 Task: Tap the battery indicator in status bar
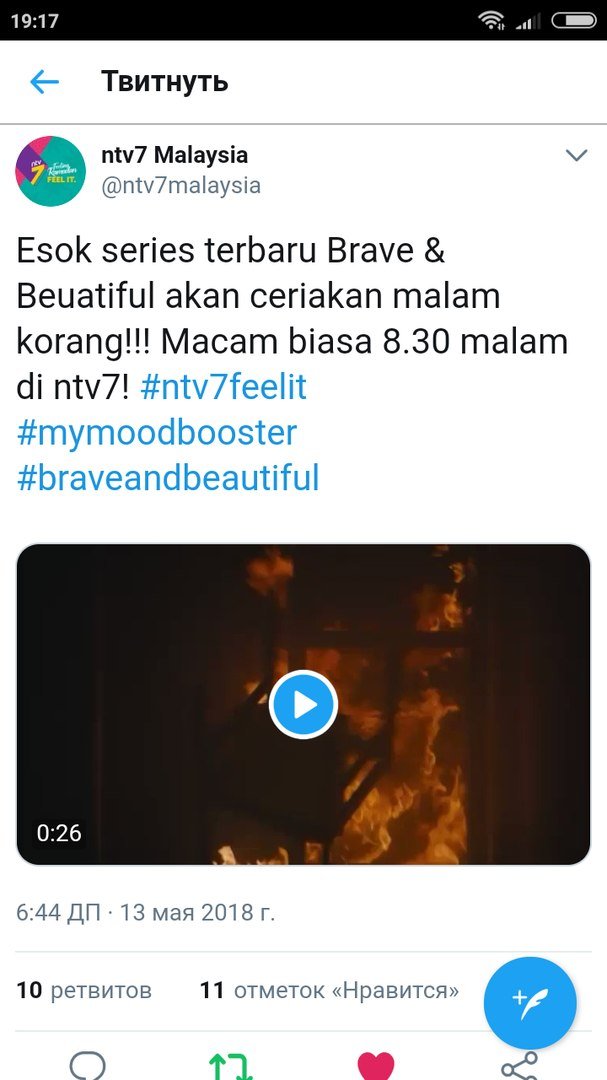click(574, 21)
